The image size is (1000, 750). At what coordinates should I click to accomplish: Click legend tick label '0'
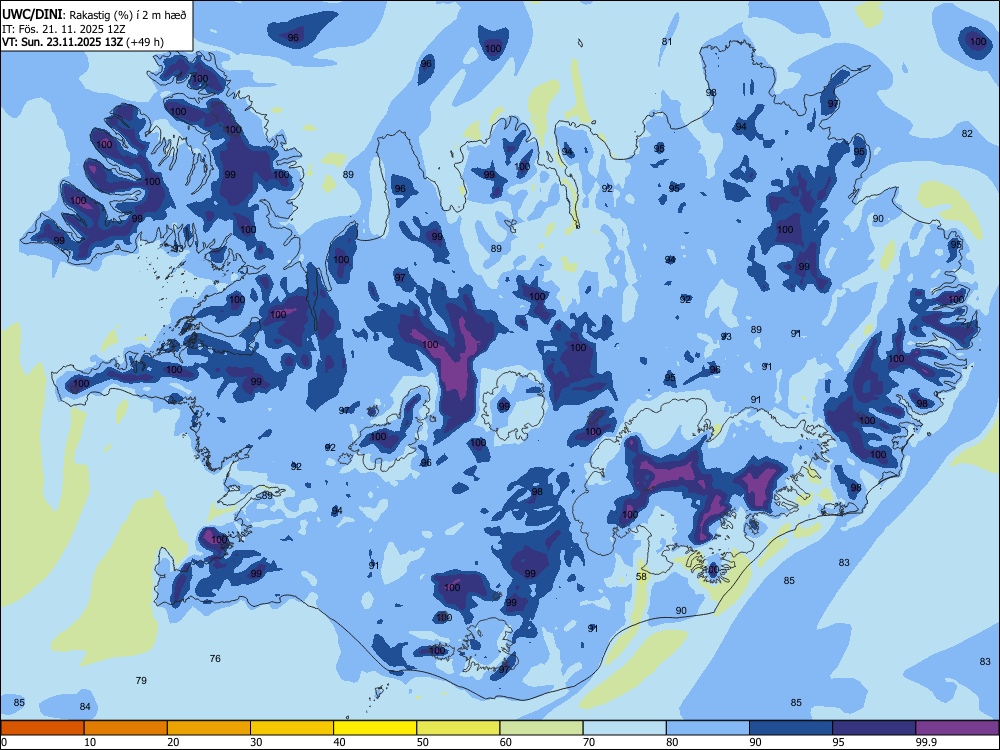[4, 742]
